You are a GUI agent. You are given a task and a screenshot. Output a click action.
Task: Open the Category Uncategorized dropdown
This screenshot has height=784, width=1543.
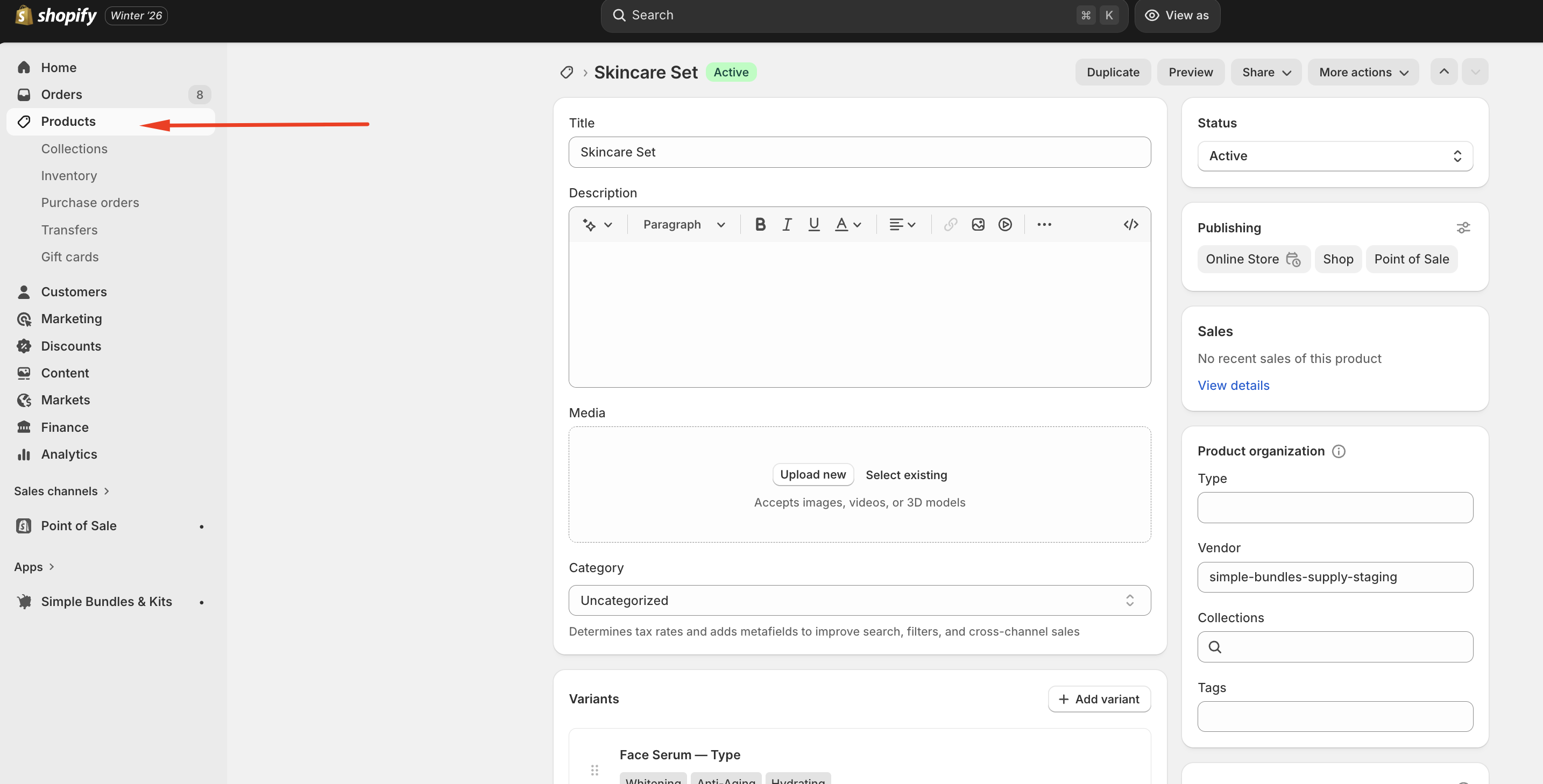click(x=859, y=600)
